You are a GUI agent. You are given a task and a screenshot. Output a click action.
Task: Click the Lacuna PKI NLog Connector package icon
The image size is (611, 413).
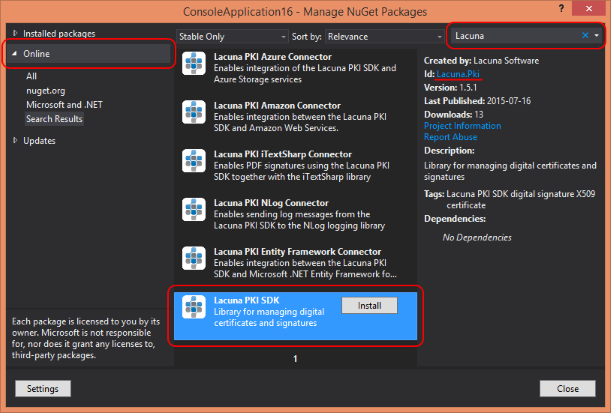point(194,210)
